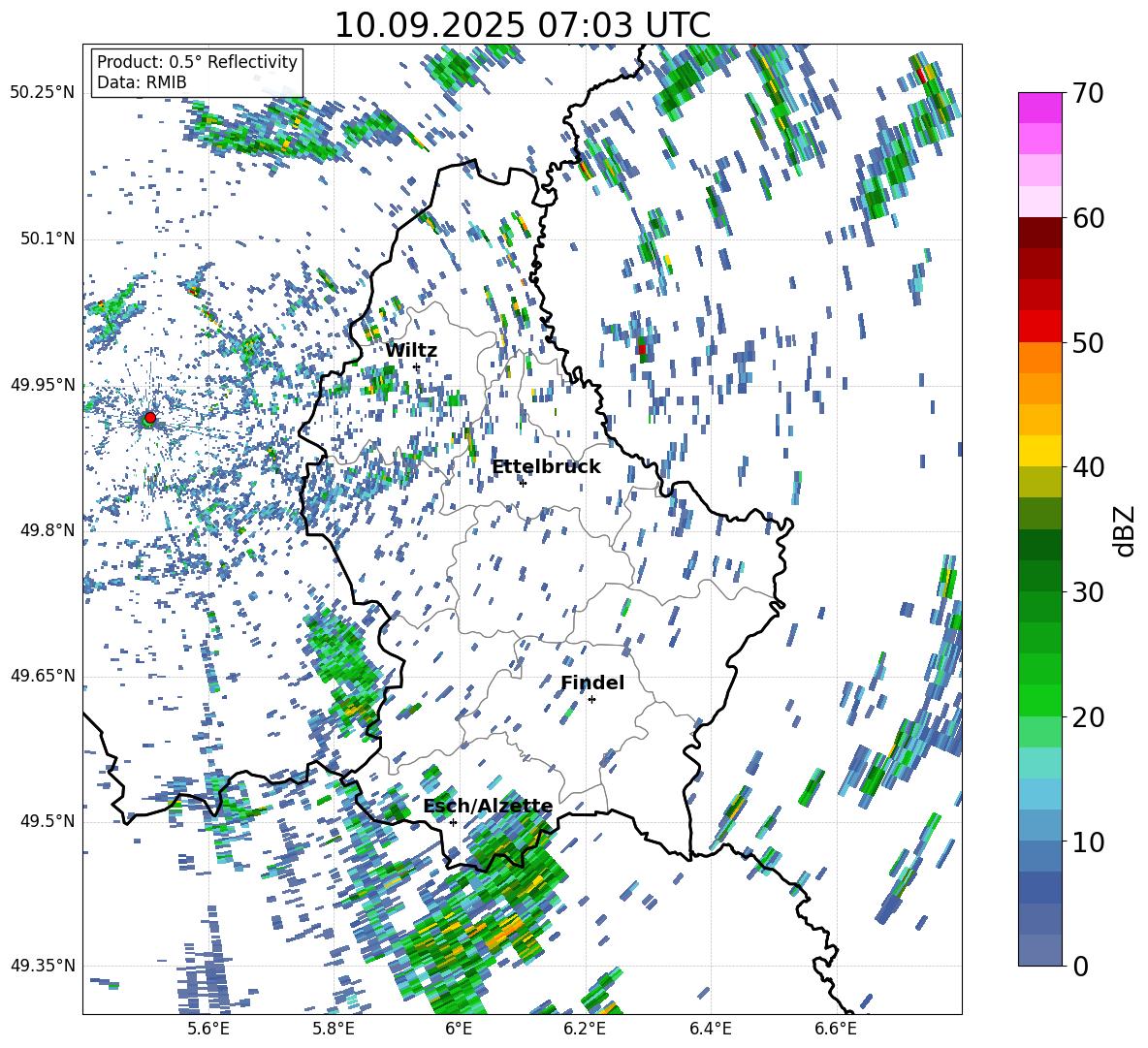This screenshot has width=1148, height=1048.
Task: Click the magenta top colorbar segment
Action: tap(1039, 108)
